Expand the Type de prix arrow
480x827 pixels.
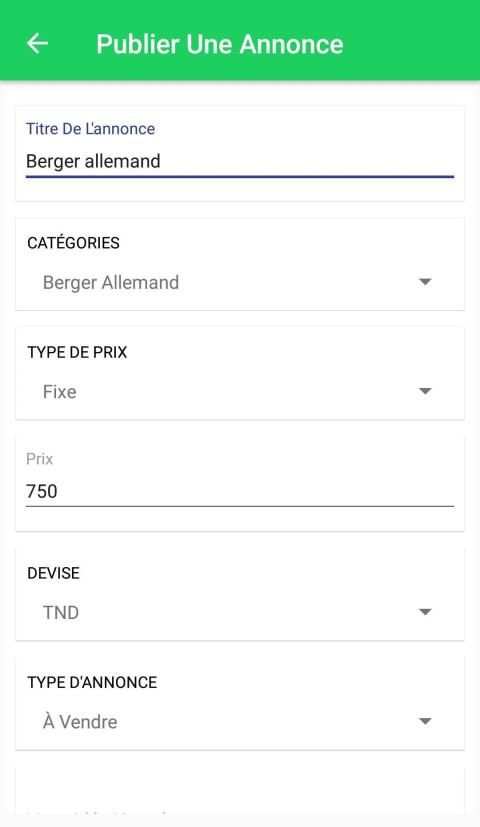click(425, 391)
